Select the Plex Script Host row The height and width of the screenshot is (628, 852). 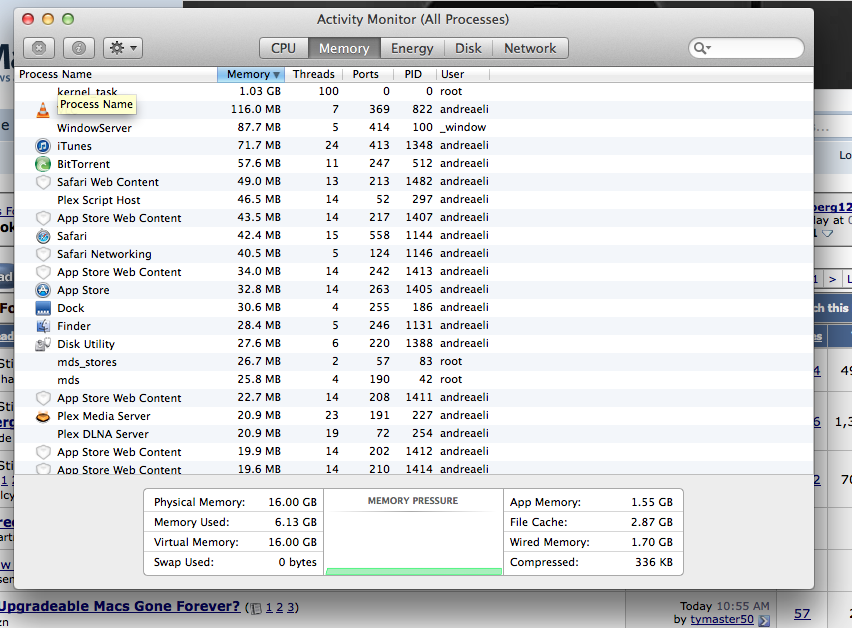click(414, 199)
